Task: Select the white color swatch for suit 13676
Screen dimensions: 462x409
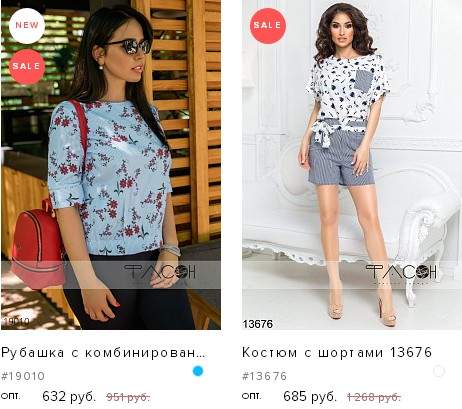Action: 439,371
